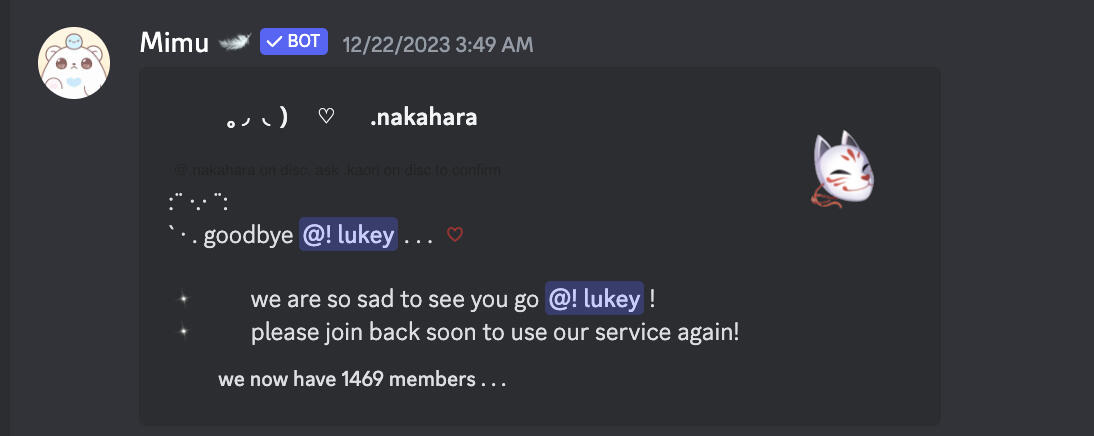
Task: Click the .nakahara embed title
Action: pos(423,118)
